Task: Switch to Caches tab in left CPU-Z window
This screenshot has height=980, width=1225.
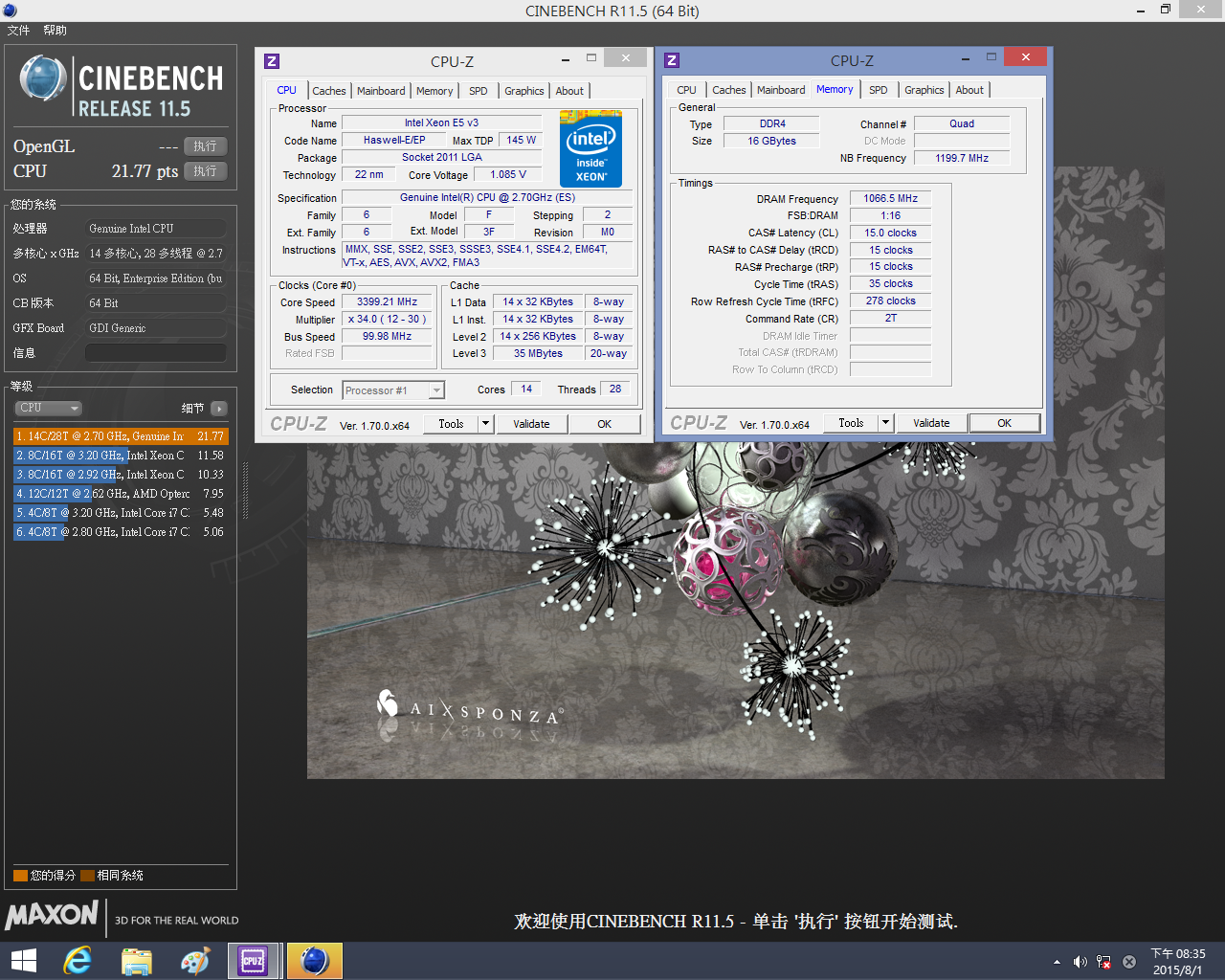Action: pos(329,91)
